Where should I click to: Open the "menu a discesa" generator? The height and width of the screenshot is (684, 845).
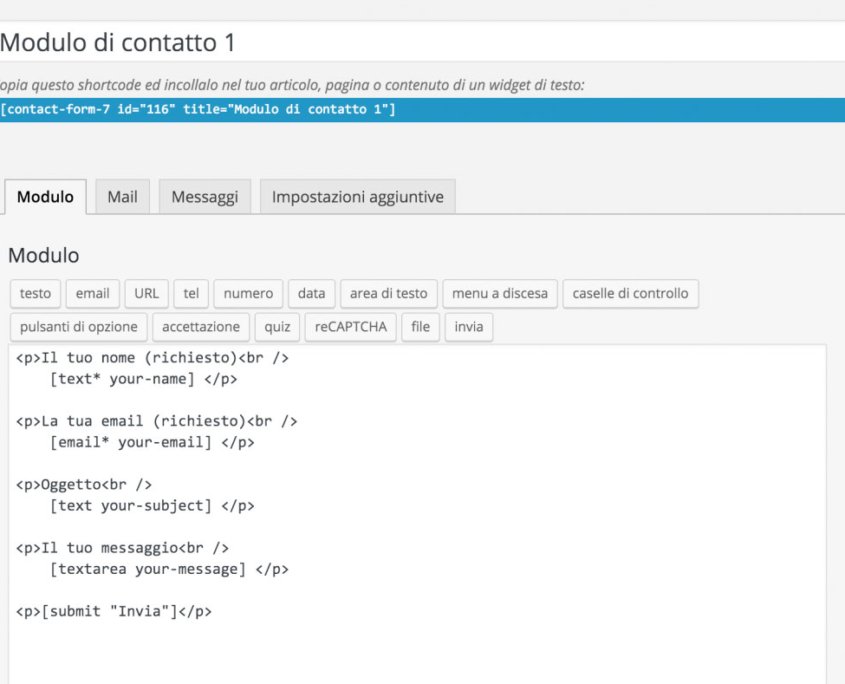coord(500,293)
